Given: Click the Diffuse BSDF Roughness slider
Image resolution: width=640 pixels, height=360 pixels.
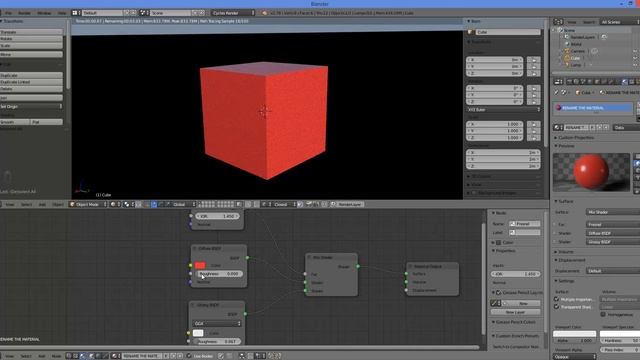Looking at the screenshot, I should (219, 274).
